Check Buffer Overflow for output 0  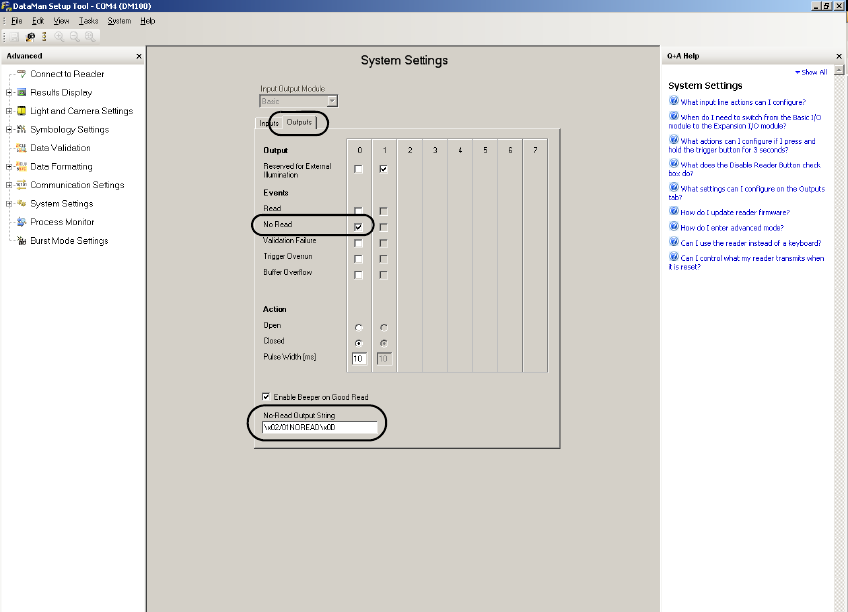(x=358, y=275)
